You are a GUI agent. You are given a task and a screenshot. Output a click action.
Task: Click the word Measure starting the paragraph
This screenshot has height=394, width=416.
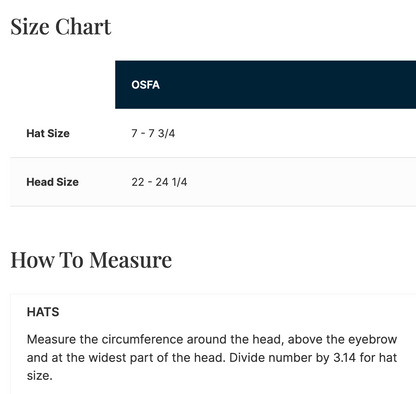point(51,339)
